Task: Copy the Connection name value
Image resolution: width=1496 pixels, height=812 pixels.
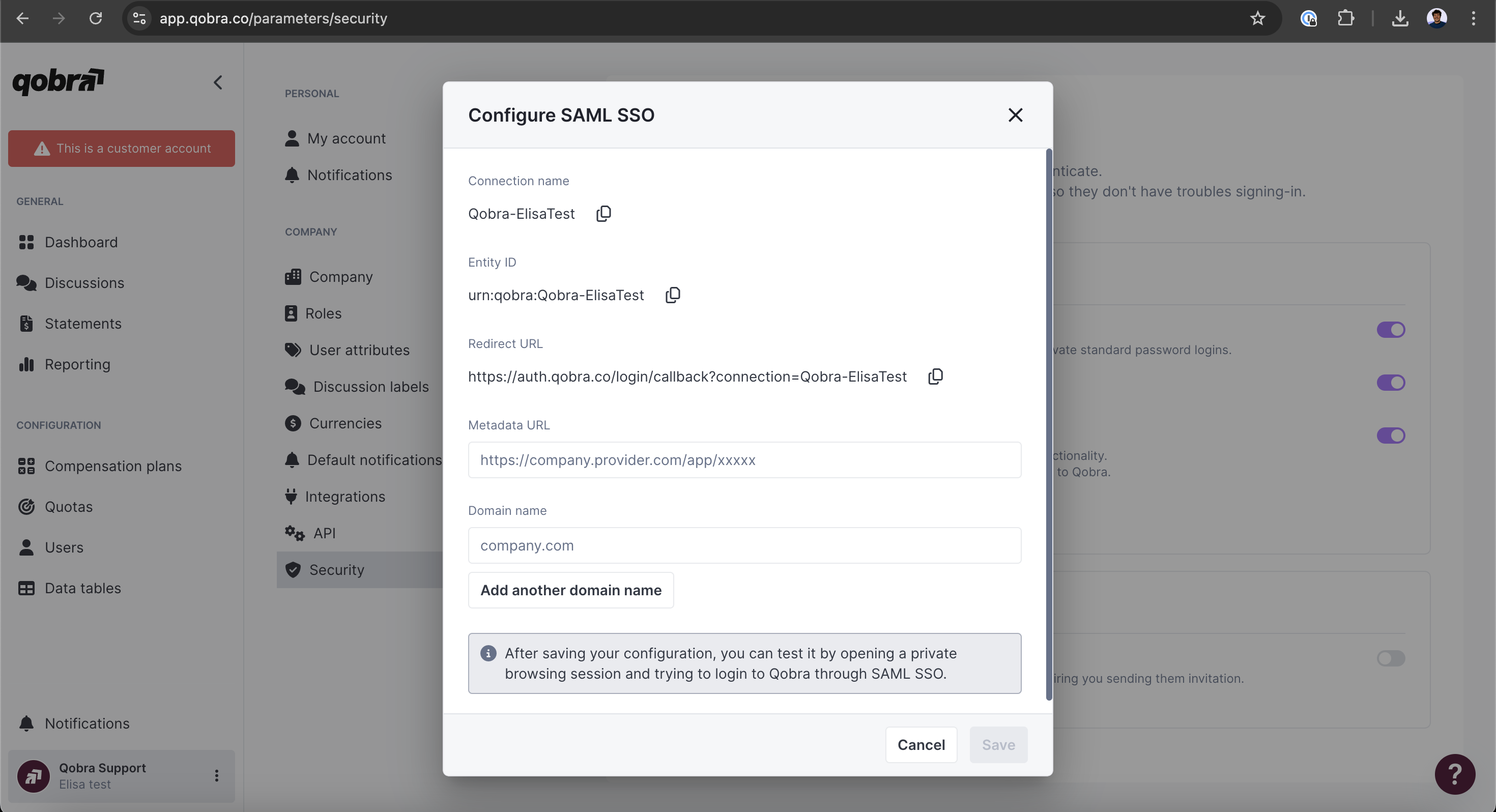Action: pos(603,214)
